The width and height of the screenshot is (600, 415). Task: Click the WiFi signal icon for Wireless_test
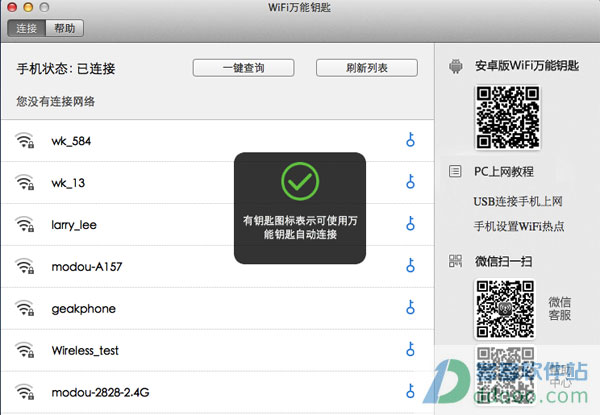pyautogui.click(x=24, y=350)
